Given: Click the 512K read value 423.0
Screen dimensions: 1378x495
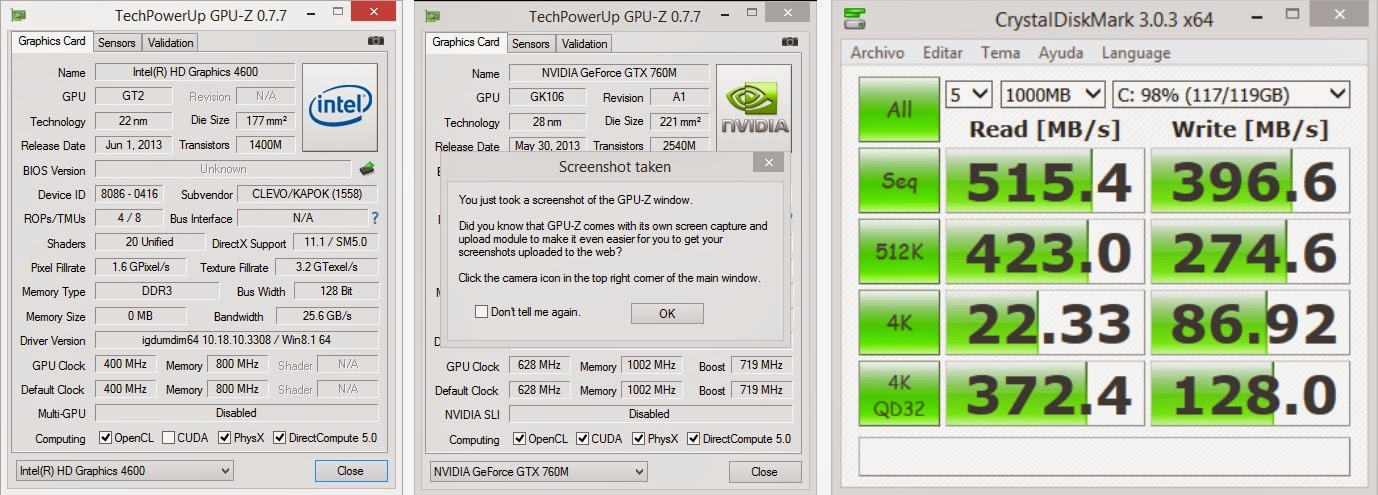Looking at the screenshot, I should tap(1045, 252).
